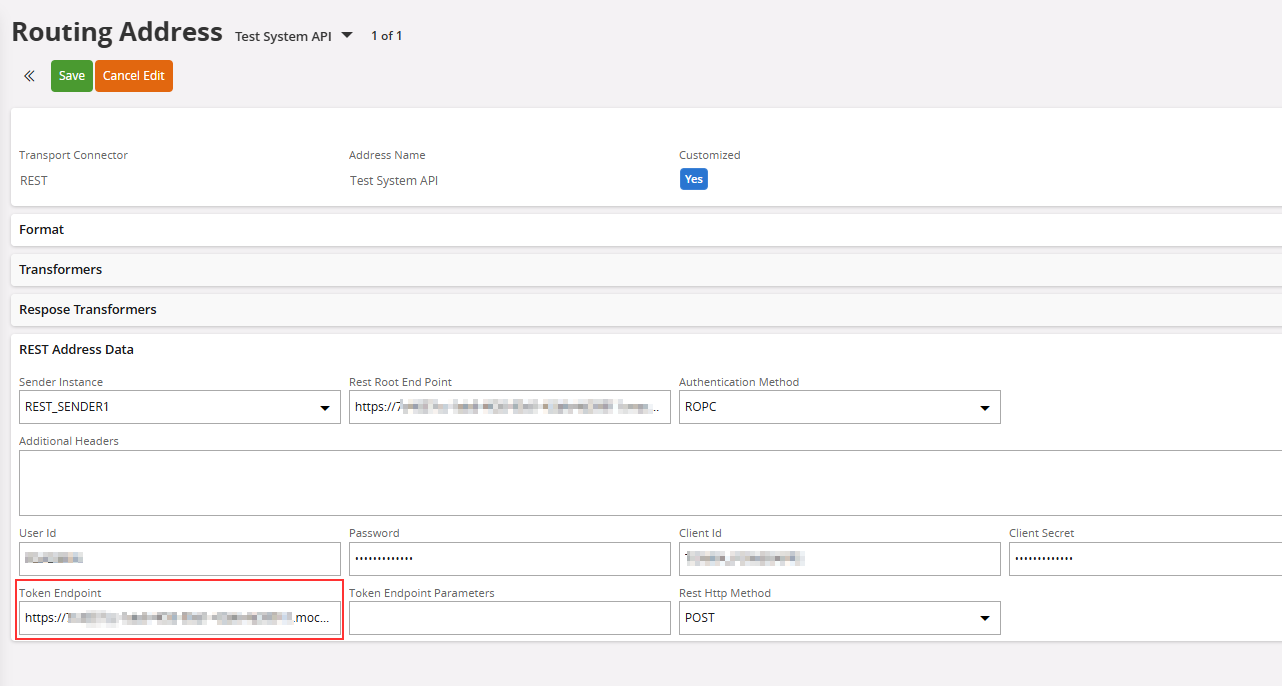The width and height of the screenshot is (1282, 686).
Task: Toggle the Customized Yes badge
Action: coord(693,179)
